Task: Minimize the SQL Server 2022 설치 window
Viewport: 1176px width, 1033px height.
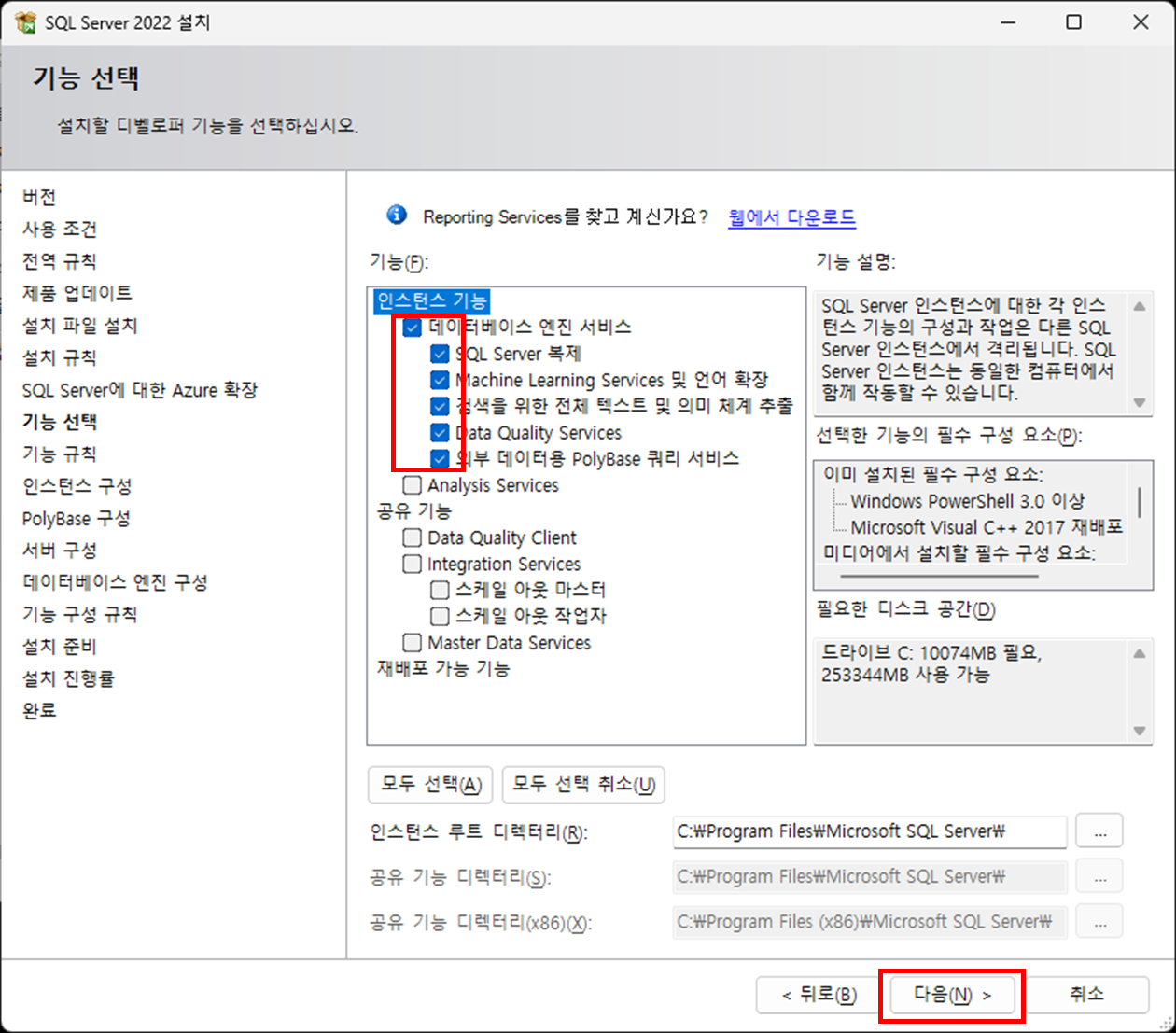Action: coord(1008,21)
